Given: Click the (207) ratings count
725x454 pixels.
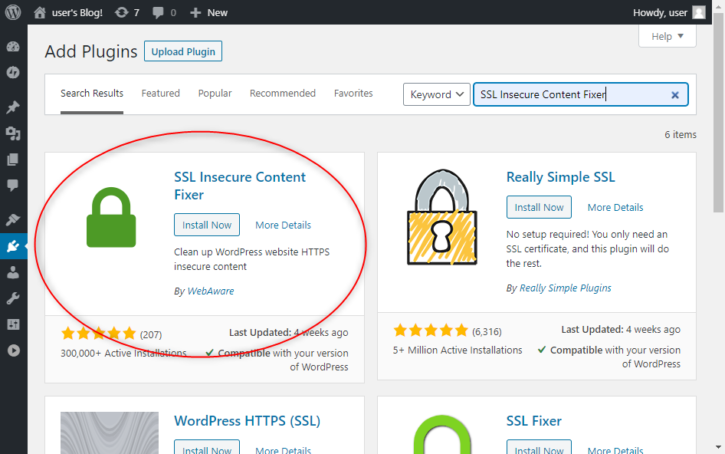Looking at the screenshot, I should pyautogui.click(x=151, y=334).
